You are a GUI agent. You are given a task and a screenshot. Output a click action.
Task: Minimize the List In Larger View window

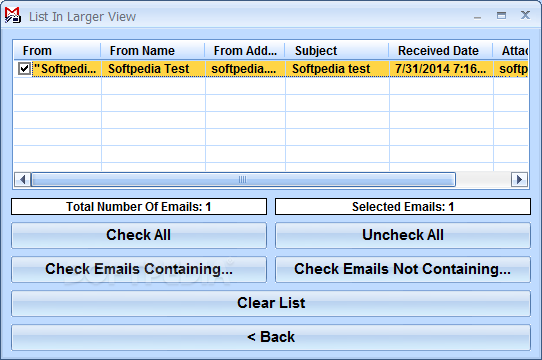(x=478, y=16)
